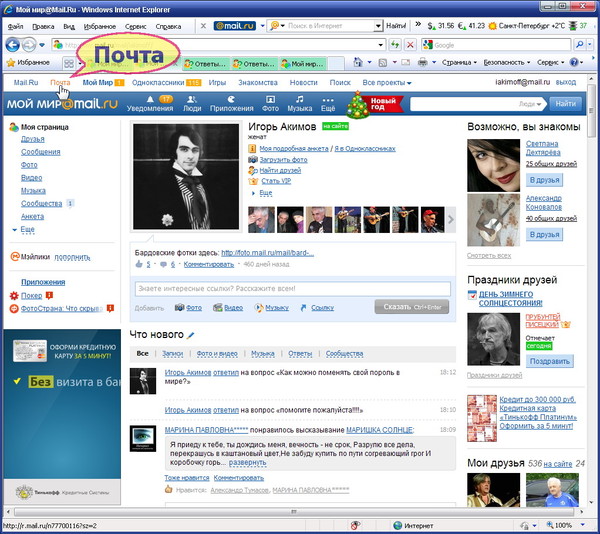Click the horizontal scrollbar at bottom
The width and height of the screenshot is (600, 534).
pos(293,511)
